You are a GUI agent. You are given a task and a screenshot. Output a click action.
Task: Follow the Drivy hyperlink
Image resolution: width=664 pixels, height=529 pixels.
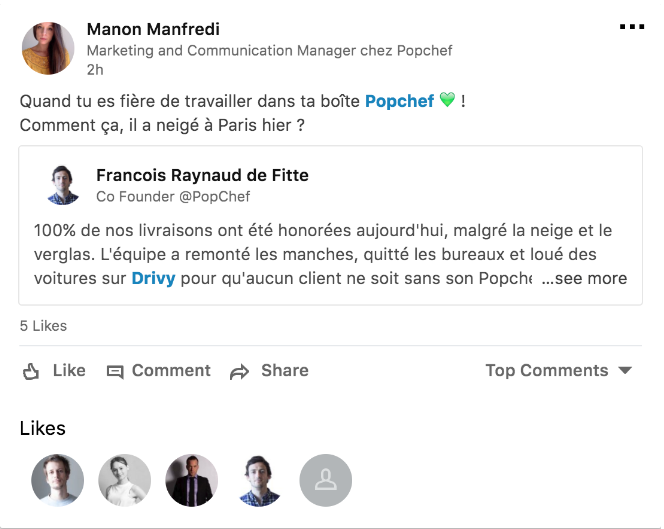(x=153, y=278)
